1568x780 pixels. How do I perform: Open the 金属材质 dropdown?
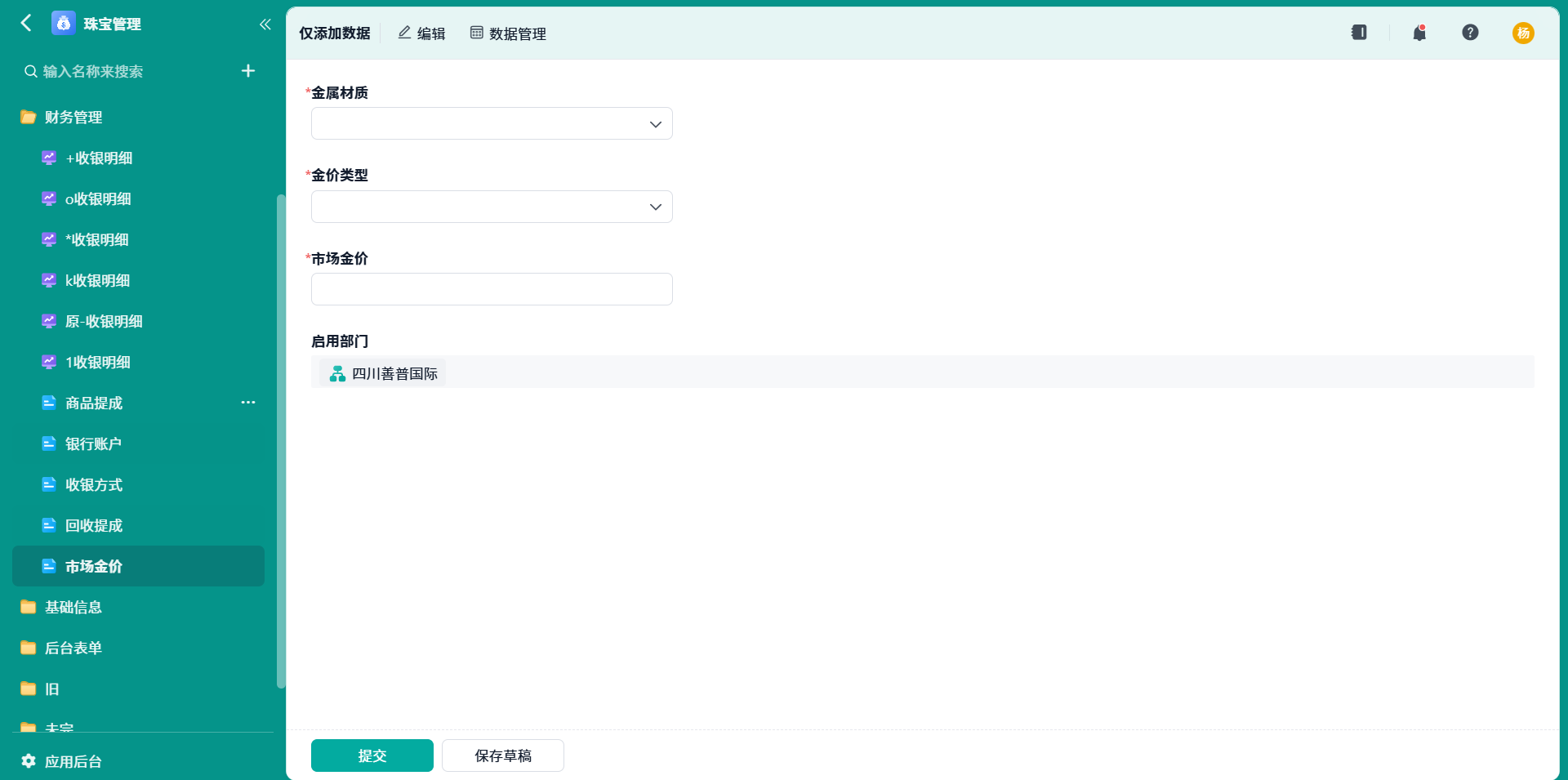(492, 124)
